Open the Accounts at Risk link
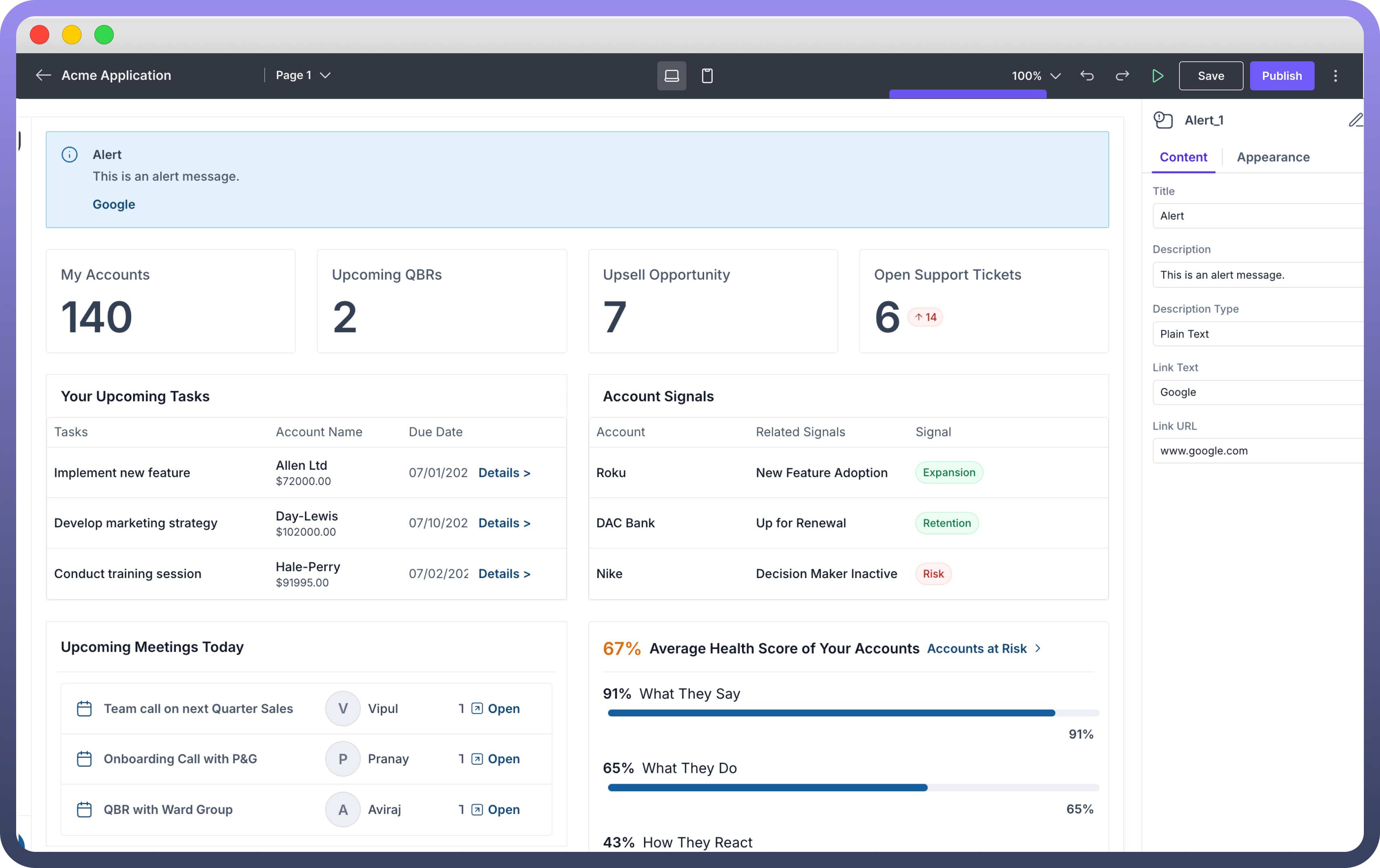 tap(976, 648)
